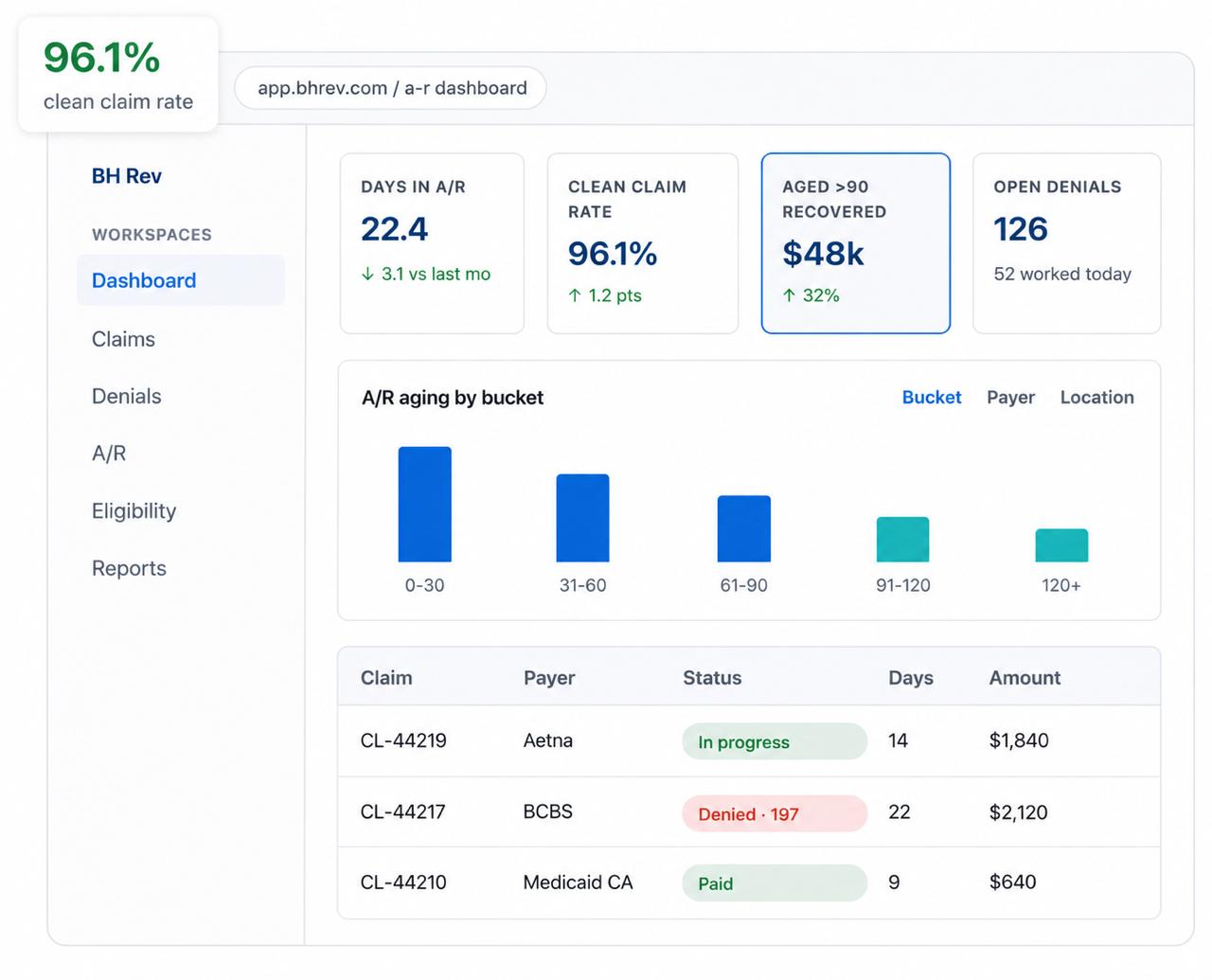
Task: Switch chart view to Payer tab
Action: click(x=1010, y=398)
